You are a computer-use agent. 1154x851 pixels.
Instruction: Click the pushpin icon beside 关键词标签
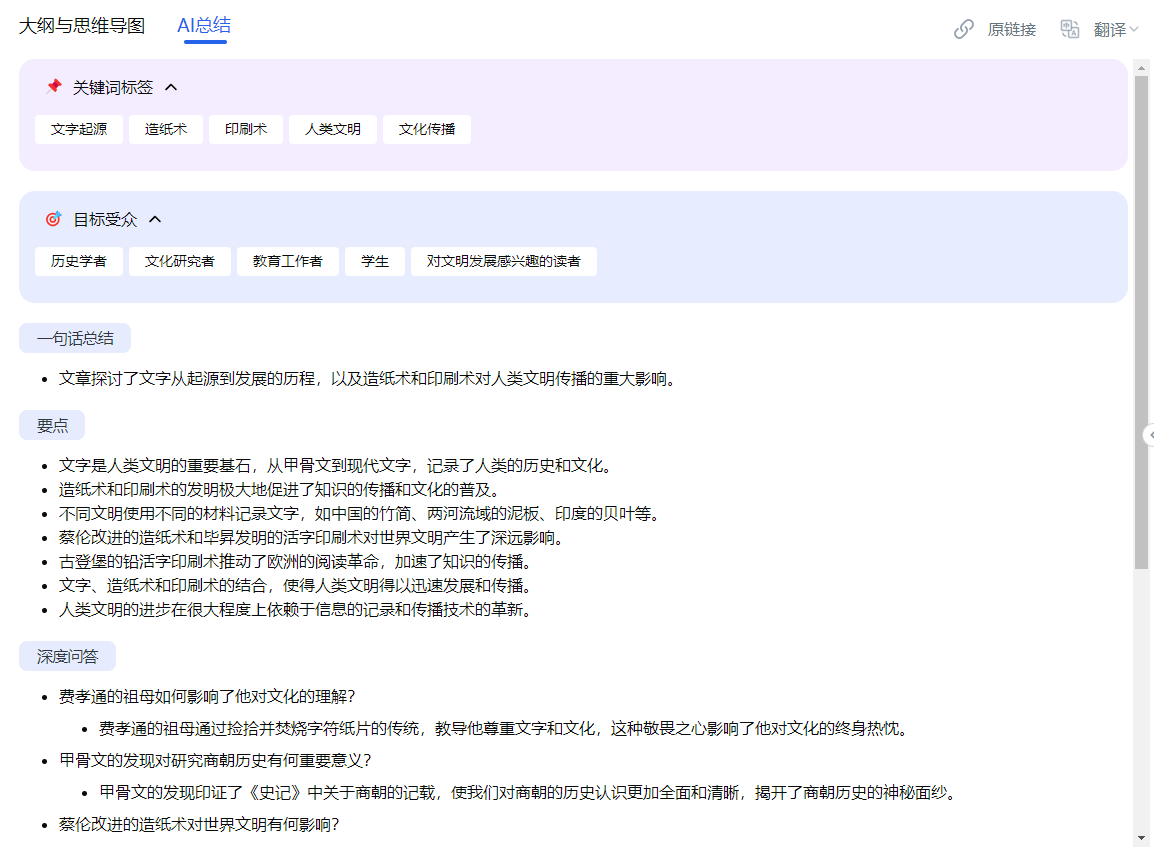[x=54, y=87]
